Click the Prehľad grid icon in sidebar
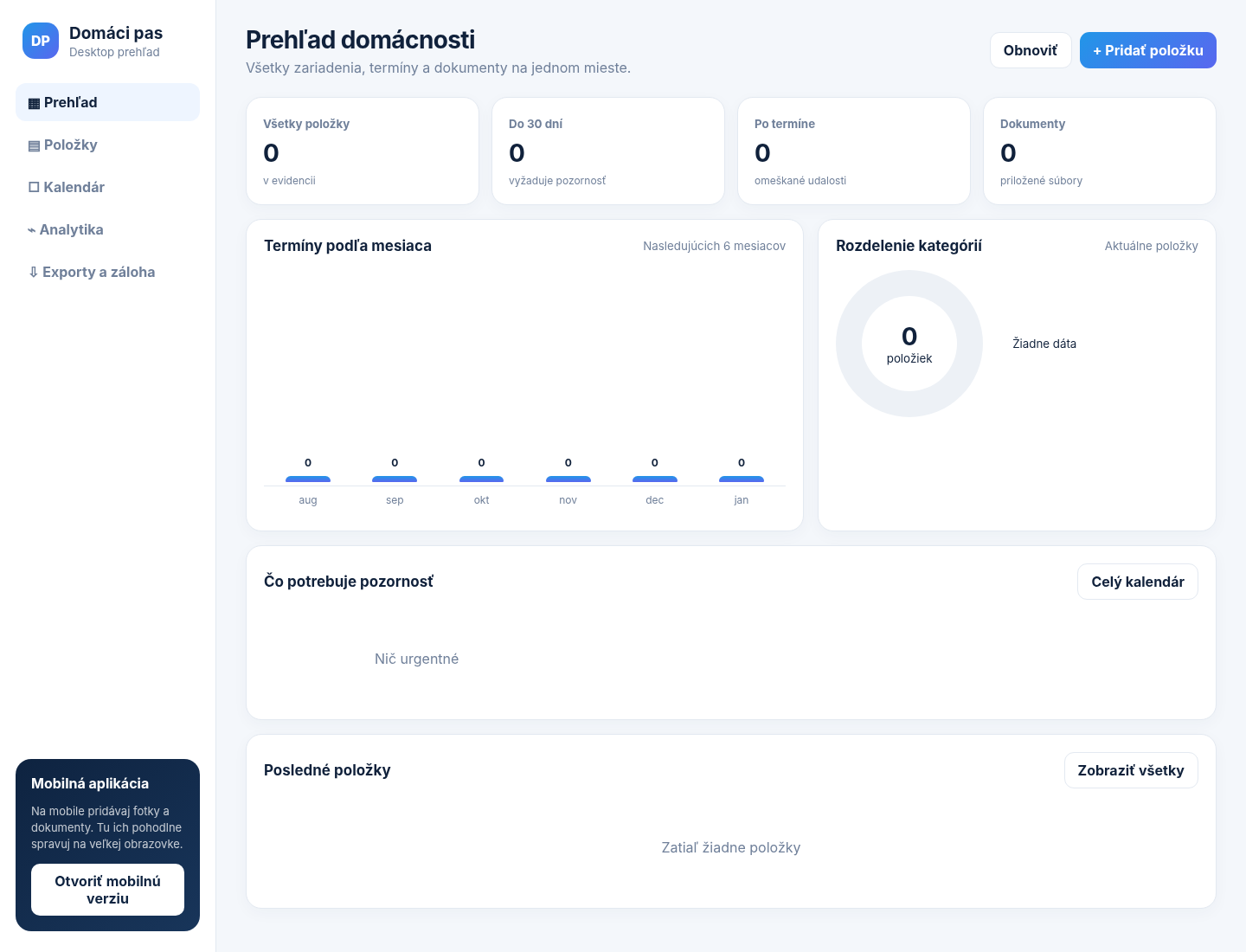The height and width of the screenshot is (952, 1246). tap(34, 103)
